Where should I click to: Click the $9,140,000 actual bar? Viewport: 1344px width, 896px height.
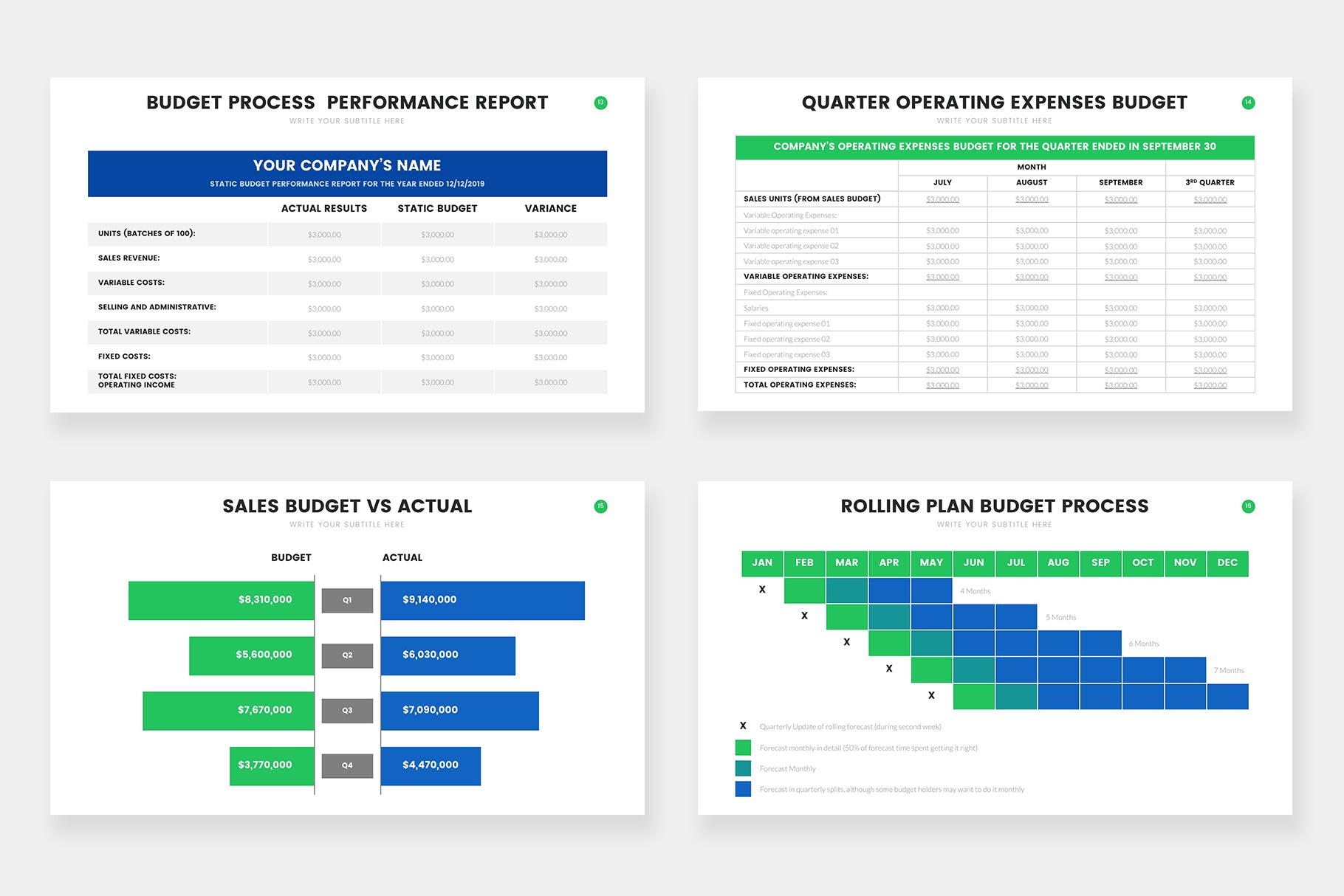[482, 600]
